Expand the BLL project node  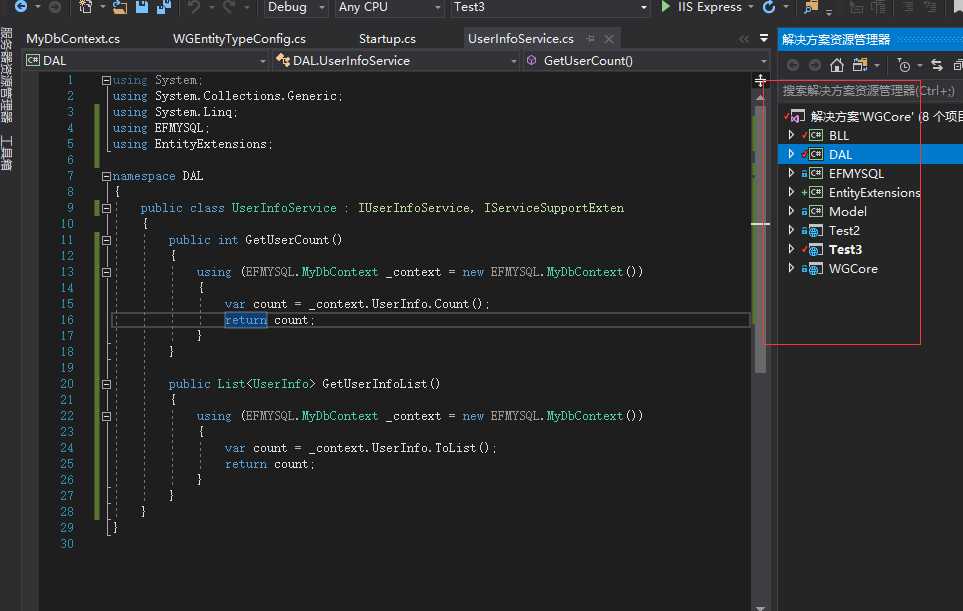pos(791,135)
